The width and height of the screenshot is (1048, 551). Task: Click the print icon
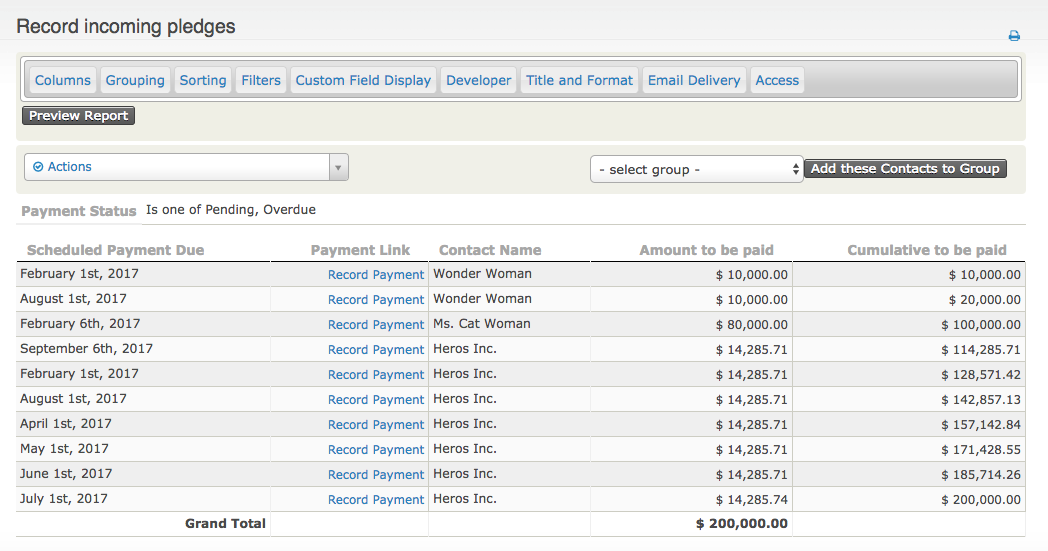1014,36
